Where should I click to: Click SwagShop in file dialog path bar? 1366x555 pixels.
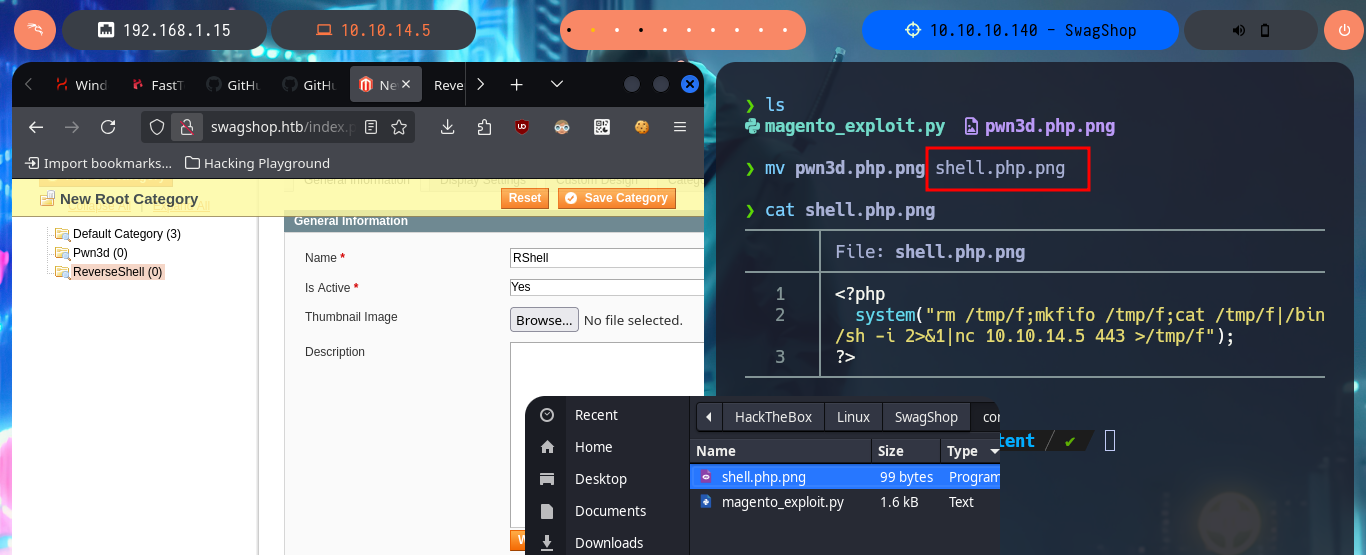coord(926,417)
